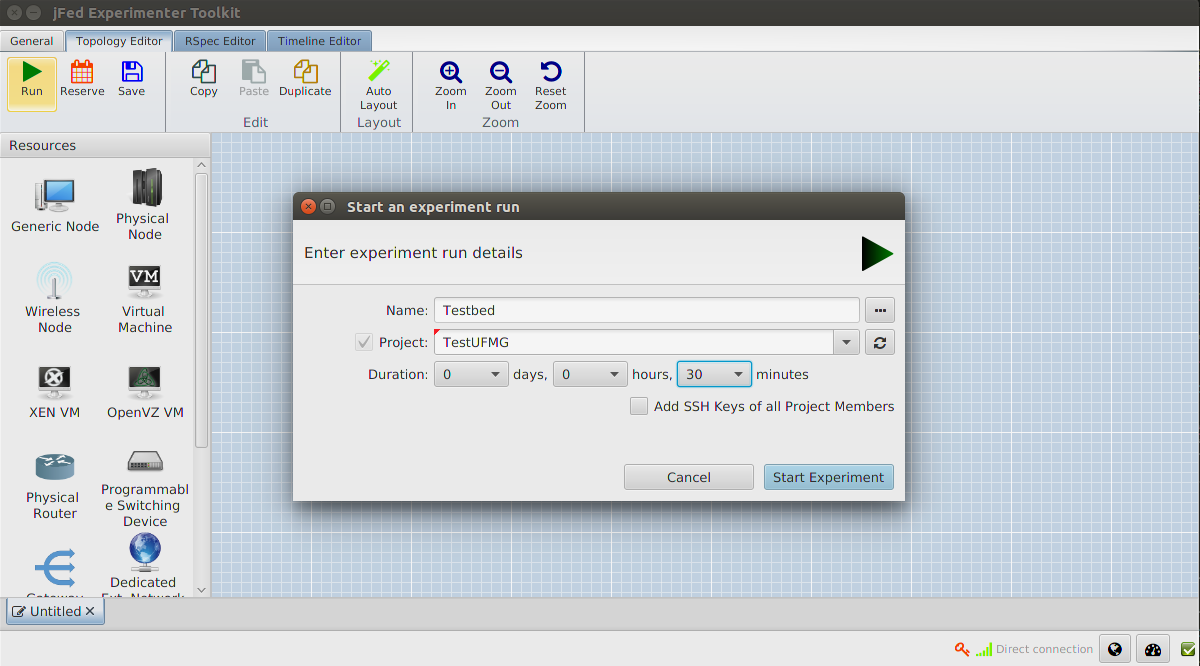Image resolution: width=1200 pixels, height=666 pixels.
Task: Click the Resources panel scrollbar thumb
Action: coord(202,310)
